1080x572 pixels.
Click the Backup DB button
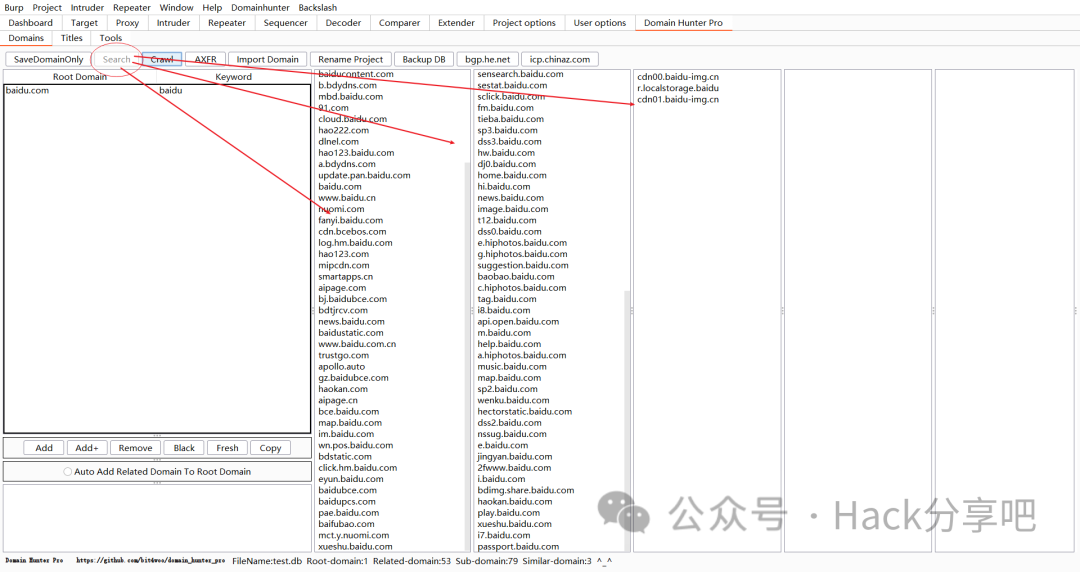[424, 59]
